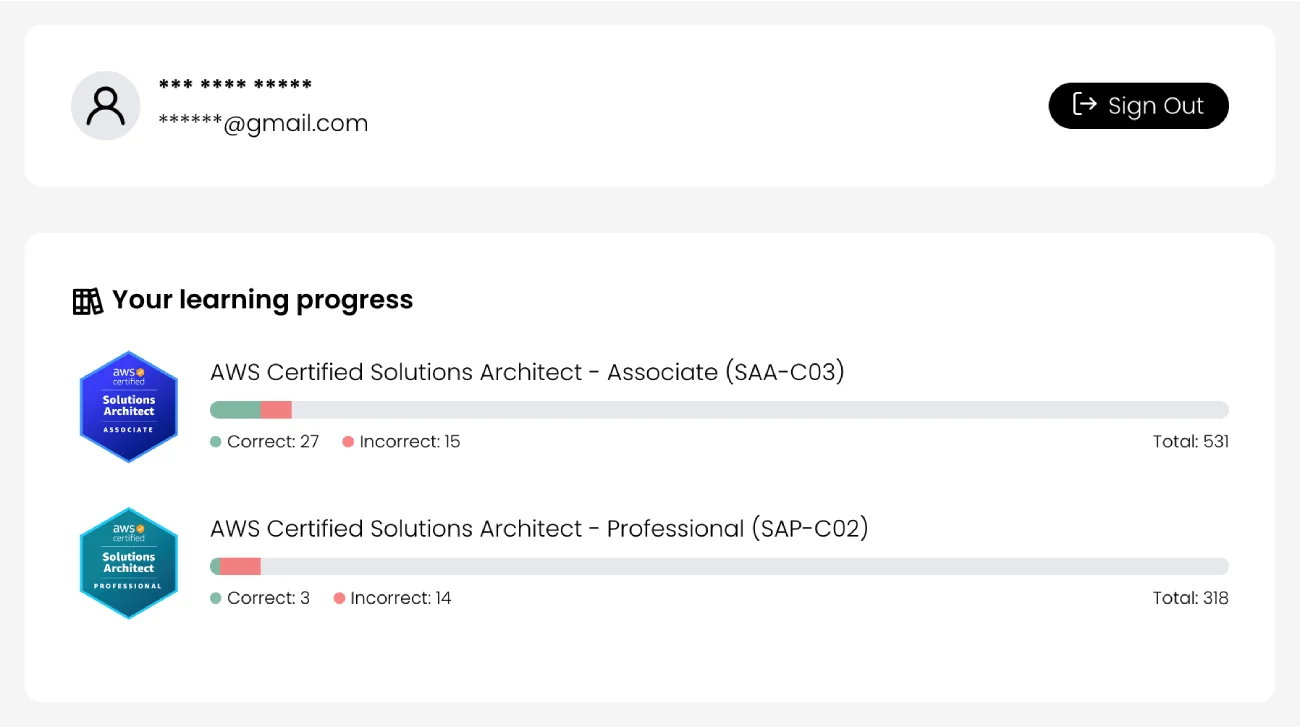Click green correct segment of SAA-C03 bar
This screenshot has height=727, width=1300.
pos(236,410)
